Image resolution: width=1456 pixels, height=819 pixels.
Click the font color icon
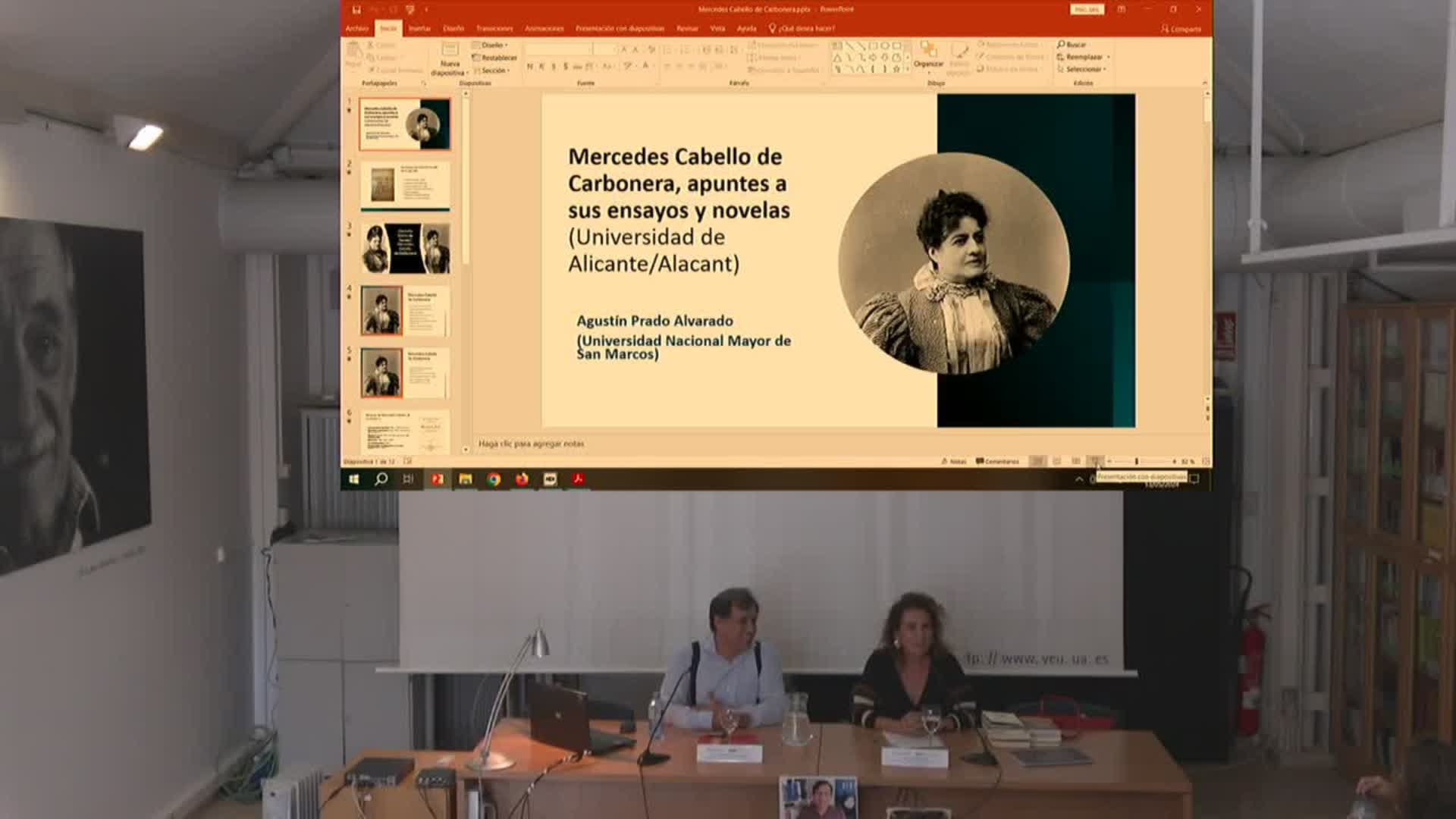click(x=646, y=67)
